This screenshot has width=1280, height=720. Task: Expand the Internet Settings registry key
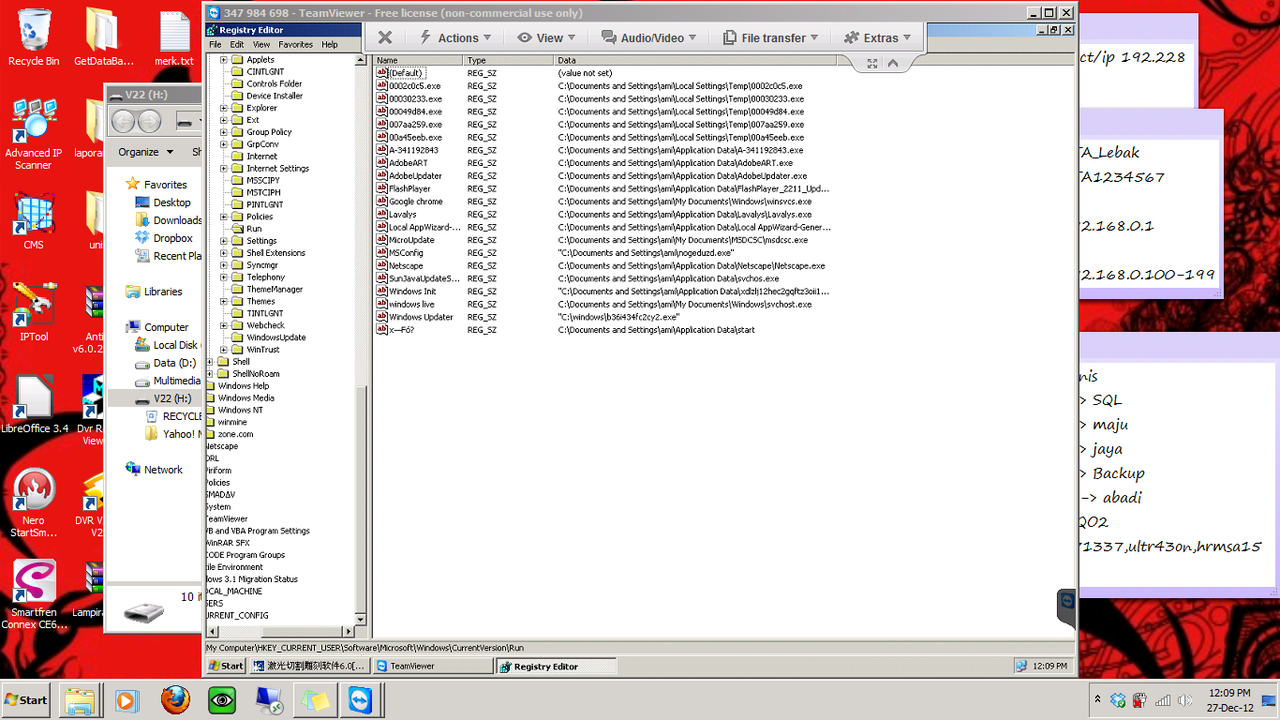pyautogui.click(x=224, y=169)
